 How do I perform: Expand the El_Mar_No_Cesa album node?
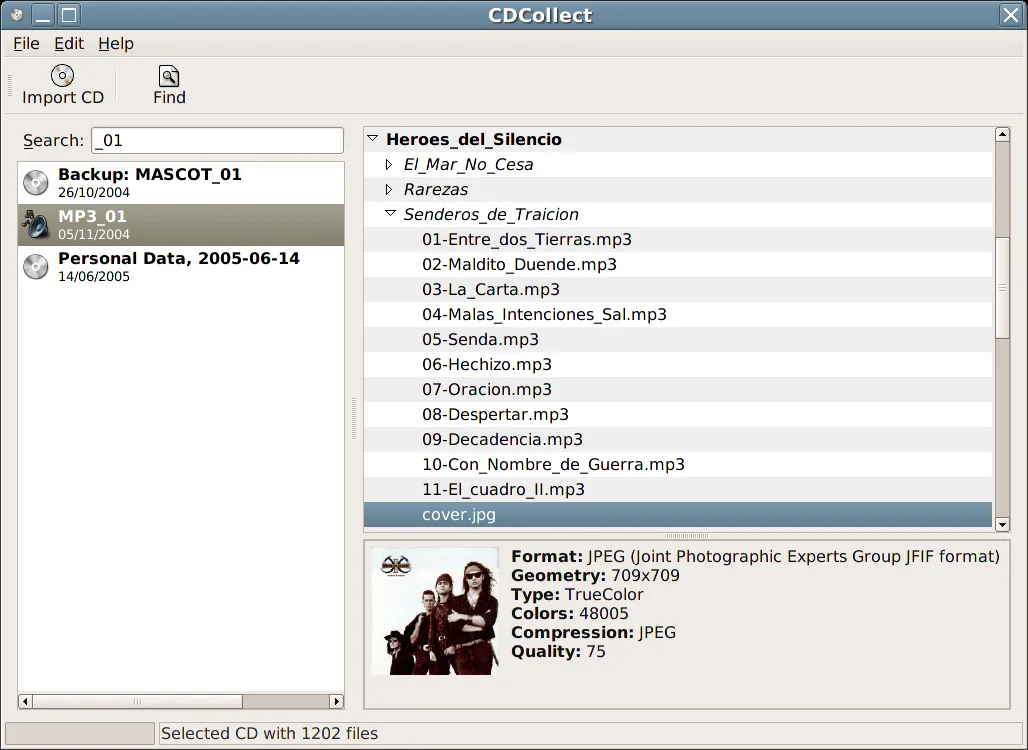coord(389,163)
